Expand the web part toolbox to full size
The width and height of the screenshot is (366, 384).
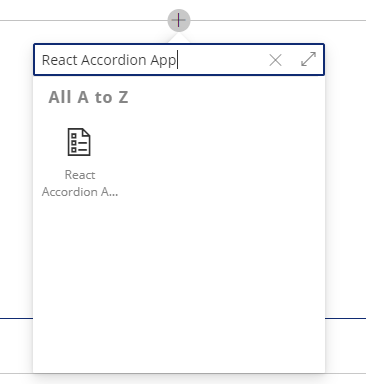tap(308, 59)
